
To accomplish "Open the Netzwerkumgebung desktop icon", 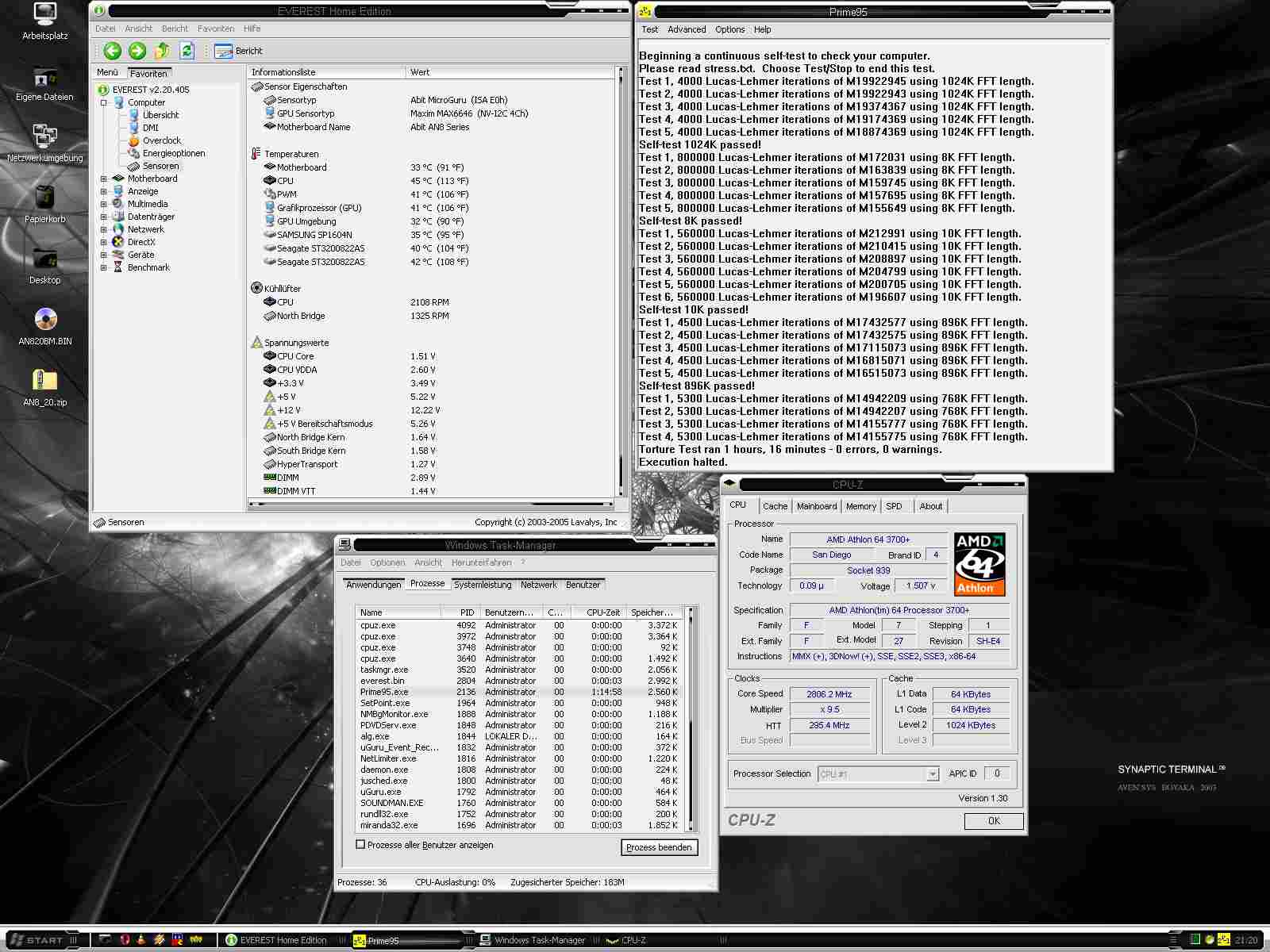I will click(x=45, y=144).
